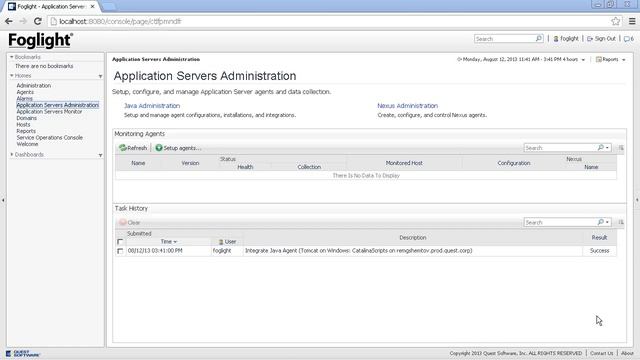Focus the top Foglight search field
Screen dimensions: 640x360
pos(504,39)
